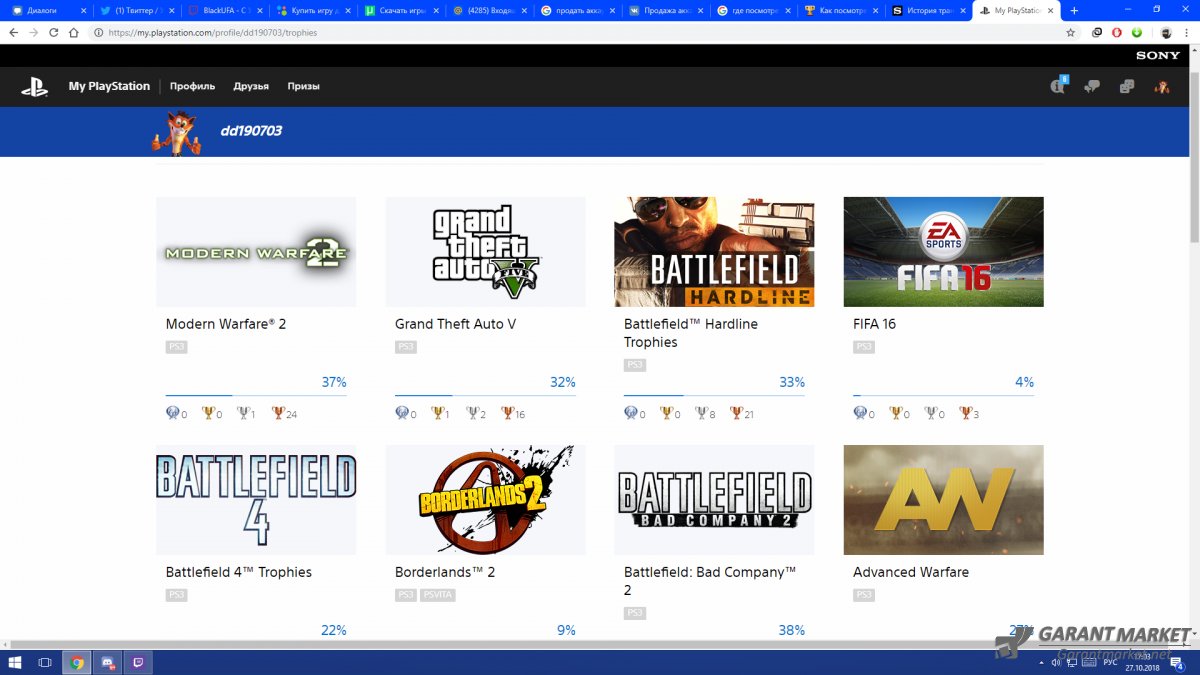Click the РУС language indicator in tray
1200x675 pixels.
[1110, 662]
